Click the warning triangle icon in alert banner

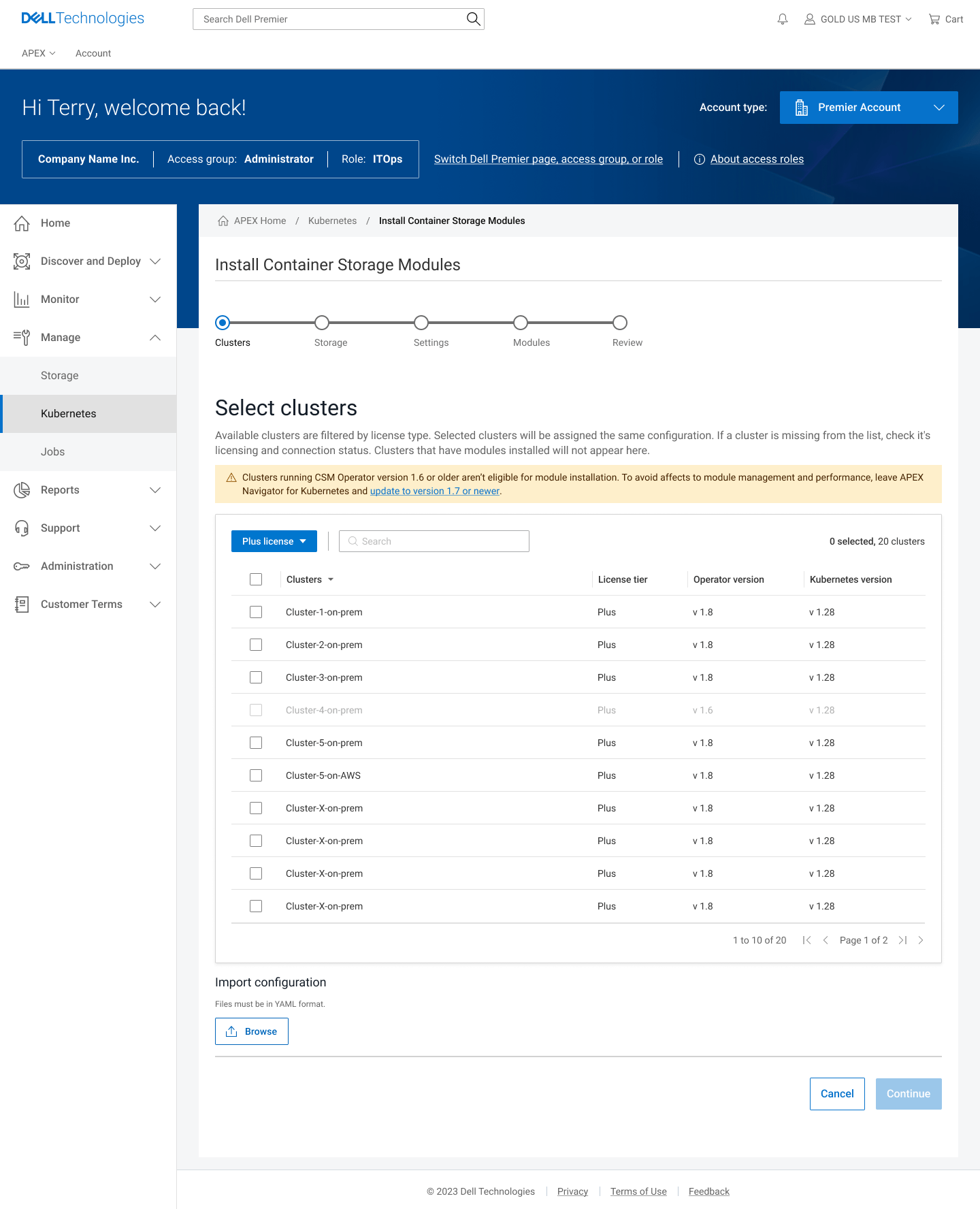231,478
